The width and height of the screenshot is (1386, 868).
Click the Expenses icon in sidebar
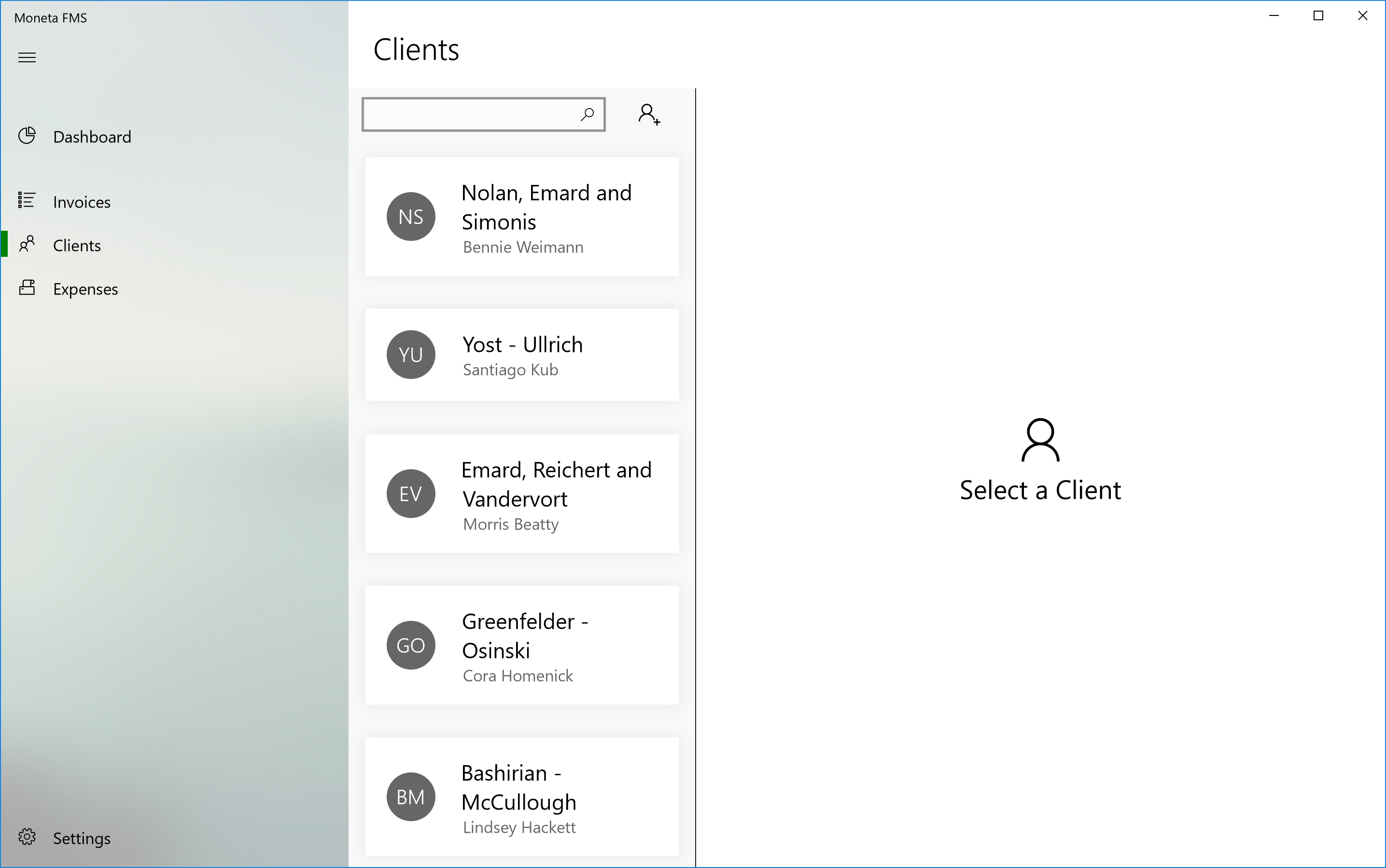(x=27, y=288)
